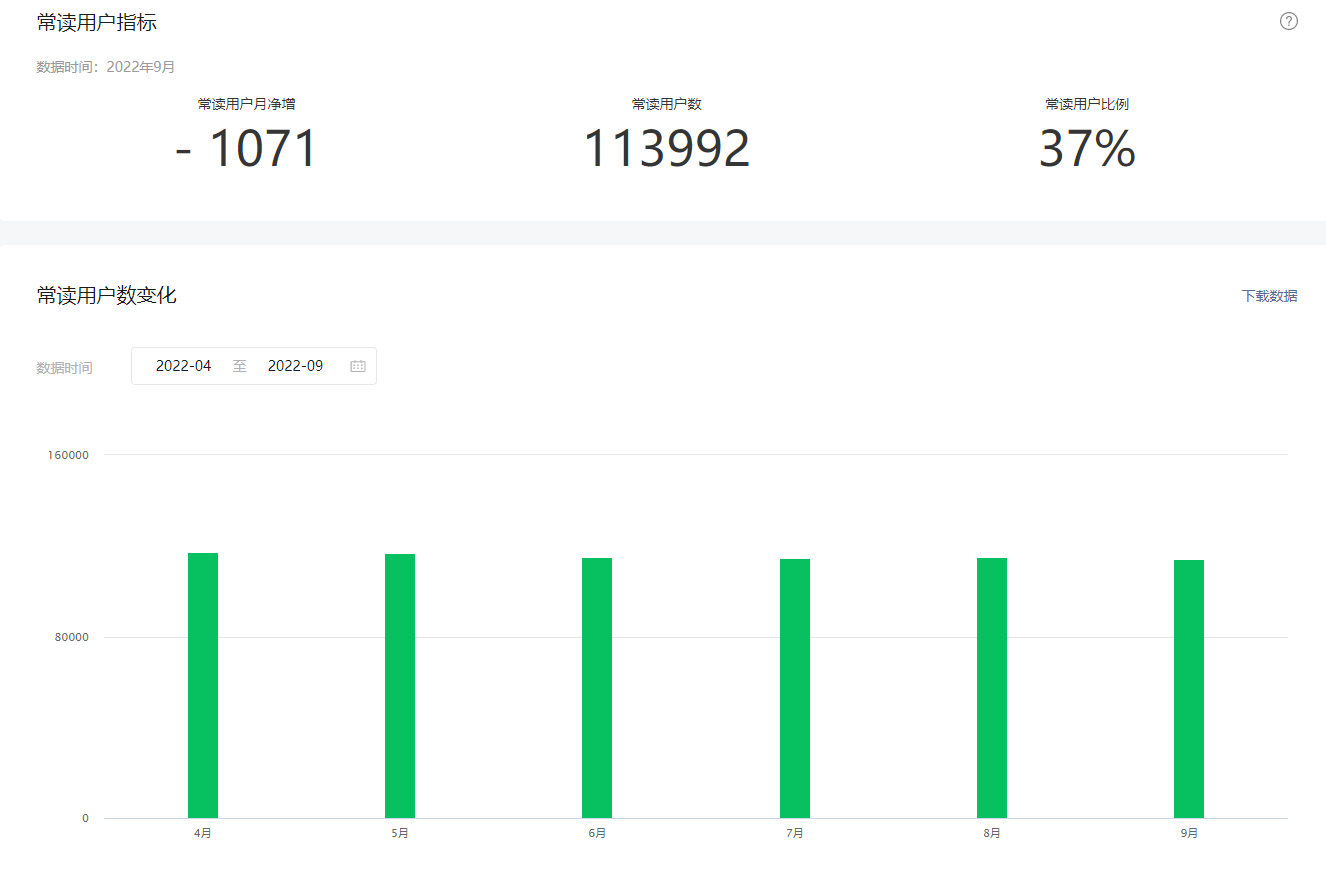Click the value 113992
This screenshot has height=872, width=1326.
[667, 149]
